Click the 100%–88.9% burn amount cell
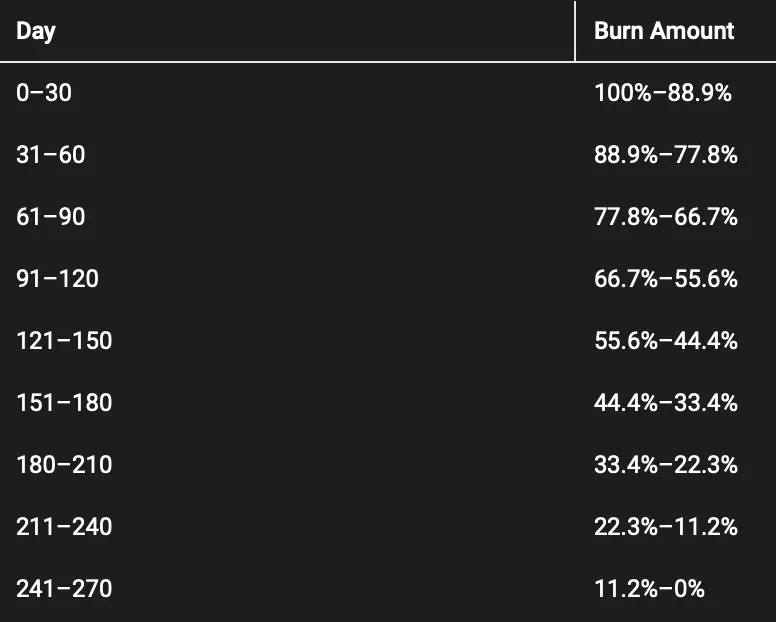The width and height of the screenshot is (776, 622). (663, 93)
